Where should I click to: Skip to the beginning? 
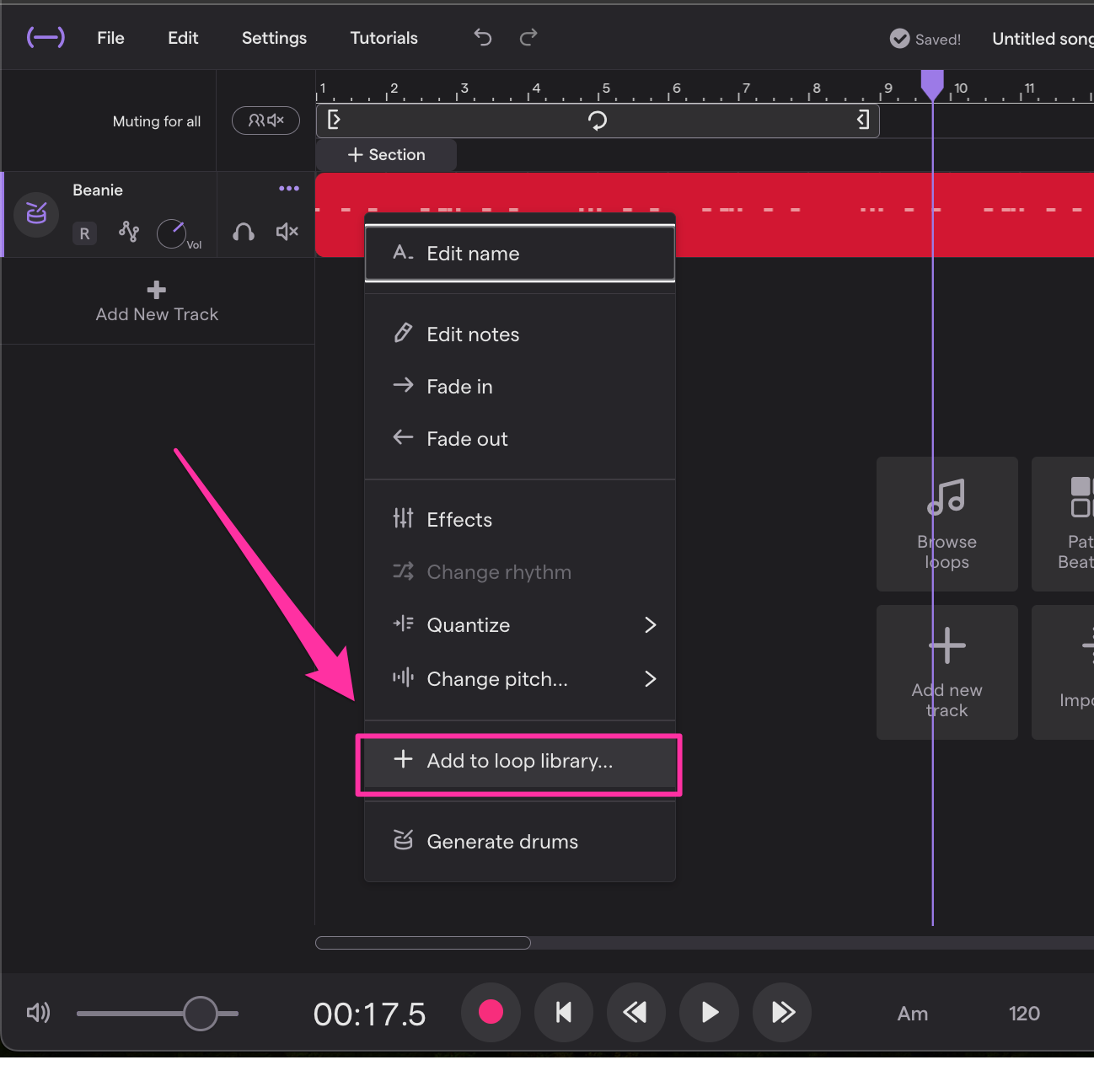[x=564, y=1012]
